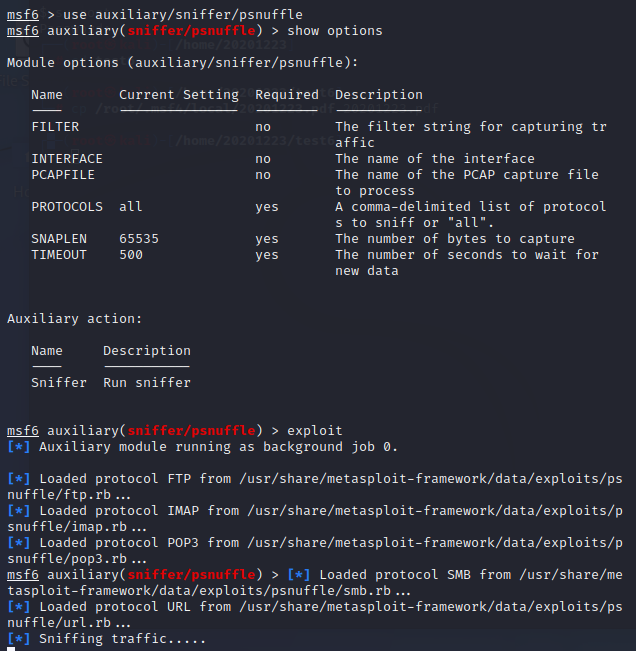Click the INTERFACE option name
The height and width of the screenshot is (651, 636).
67,159
